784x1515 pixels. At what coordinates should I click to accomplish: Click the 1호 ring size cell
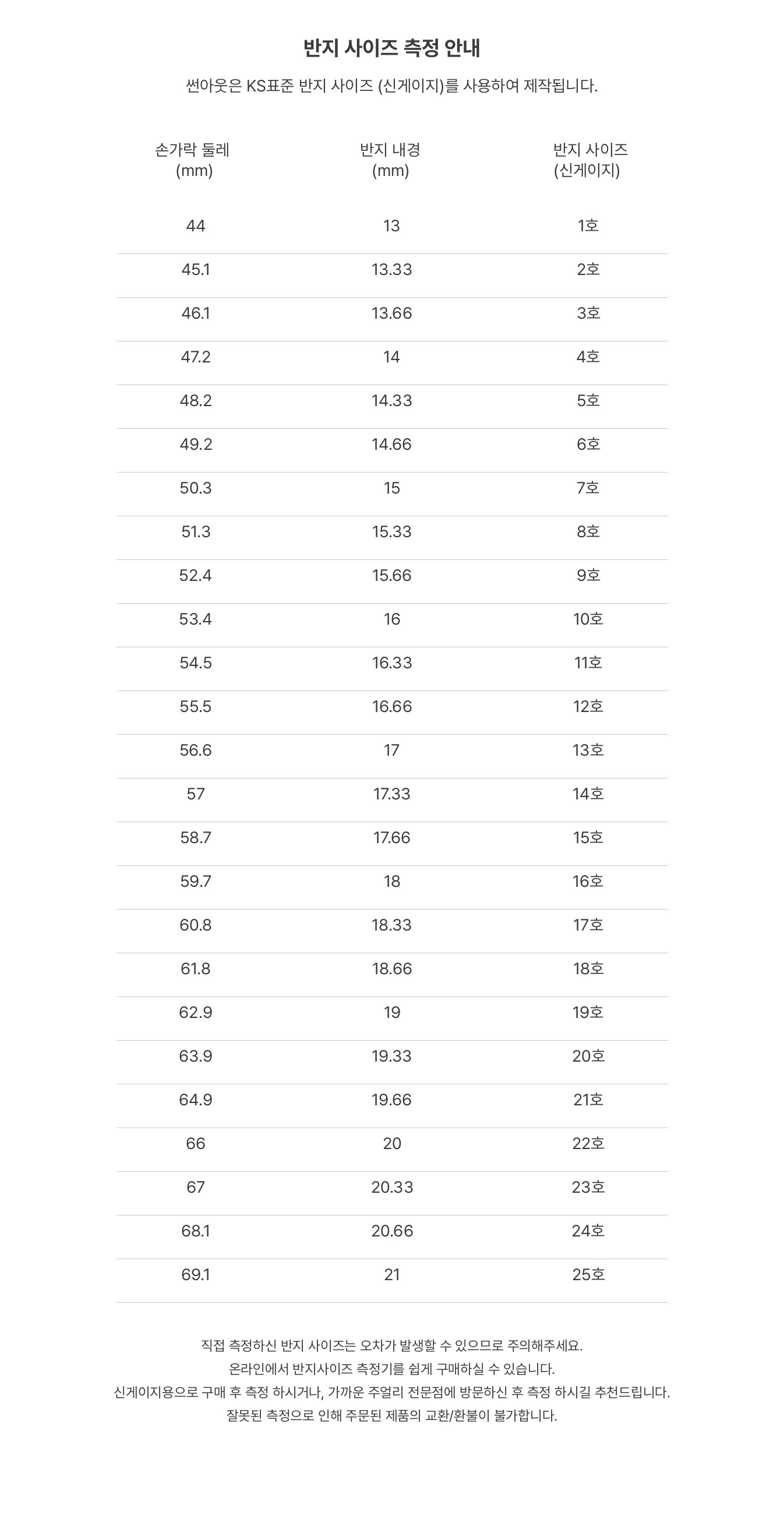click(x=588, y=226)
